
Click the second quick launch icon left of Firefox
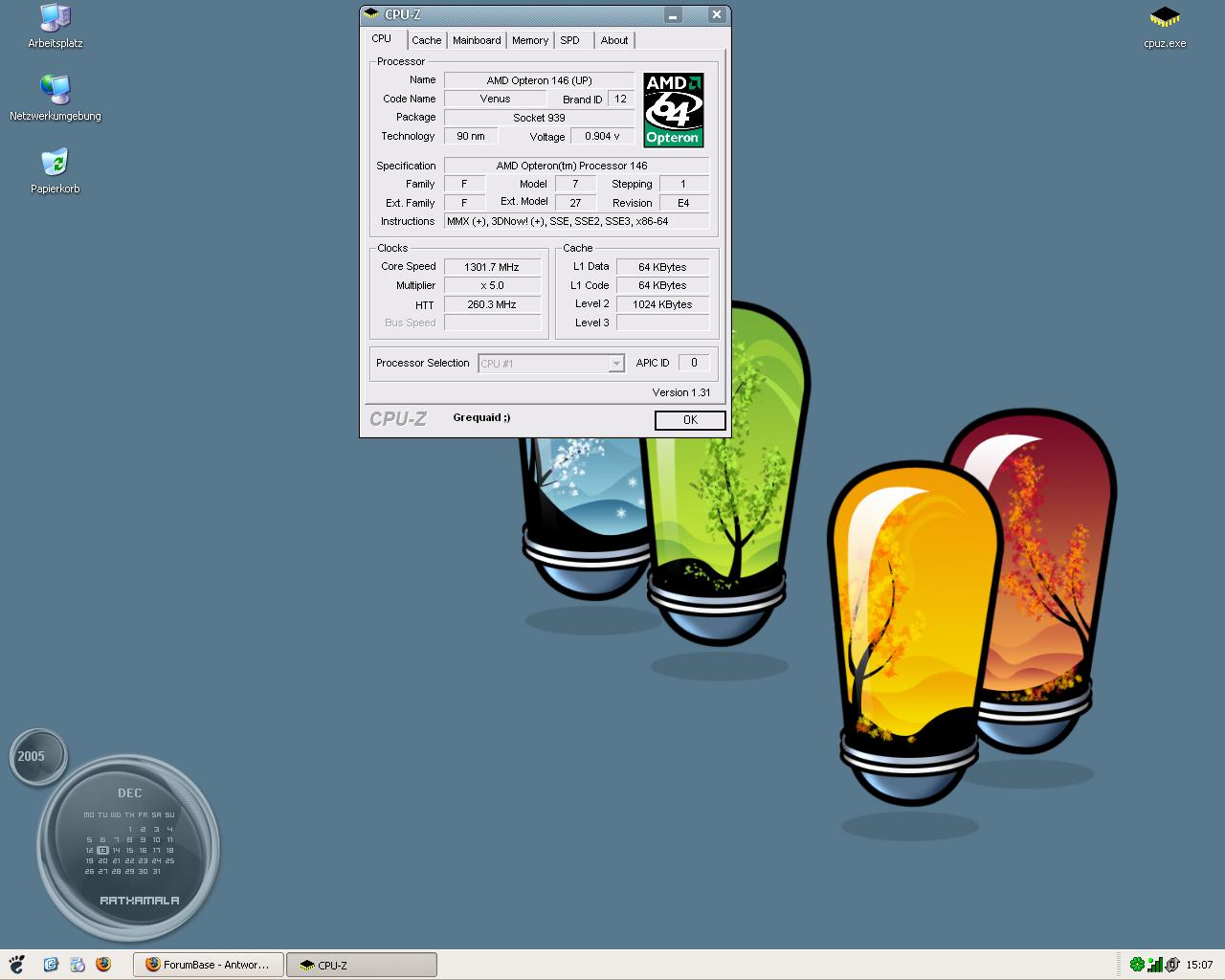(78, 965)
